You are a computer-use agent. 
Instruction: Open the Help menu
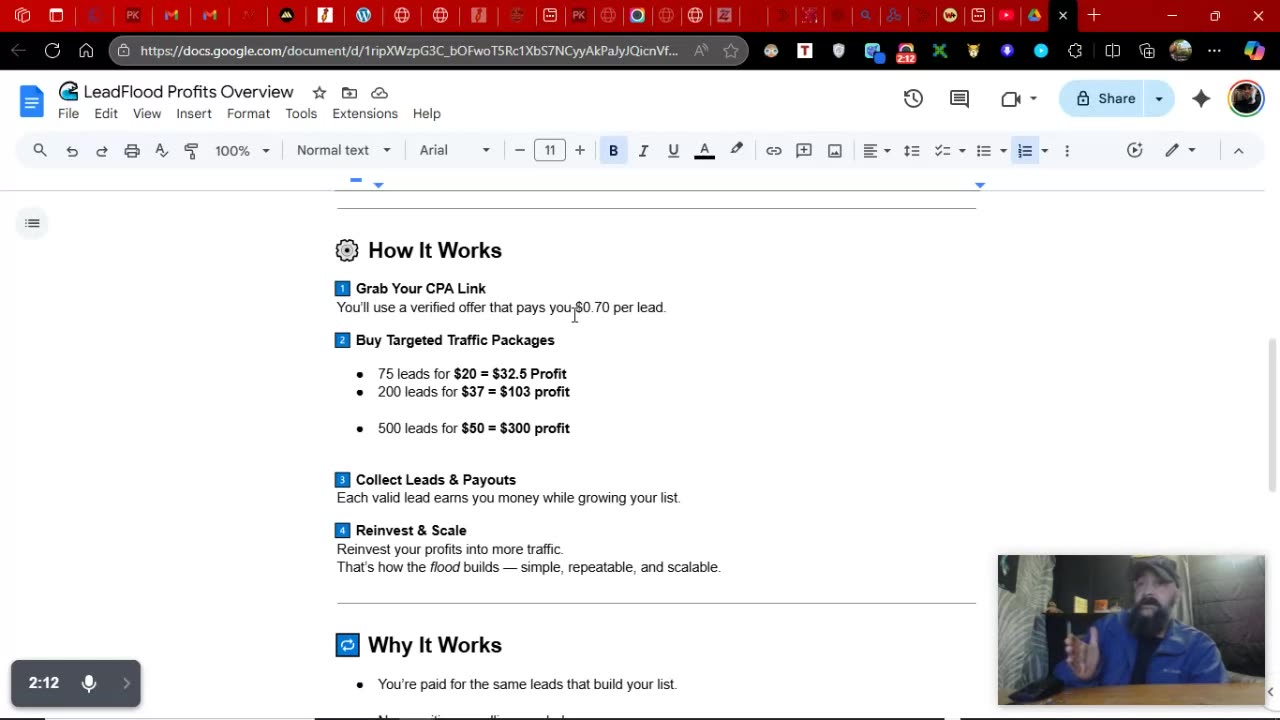(427, 114)
